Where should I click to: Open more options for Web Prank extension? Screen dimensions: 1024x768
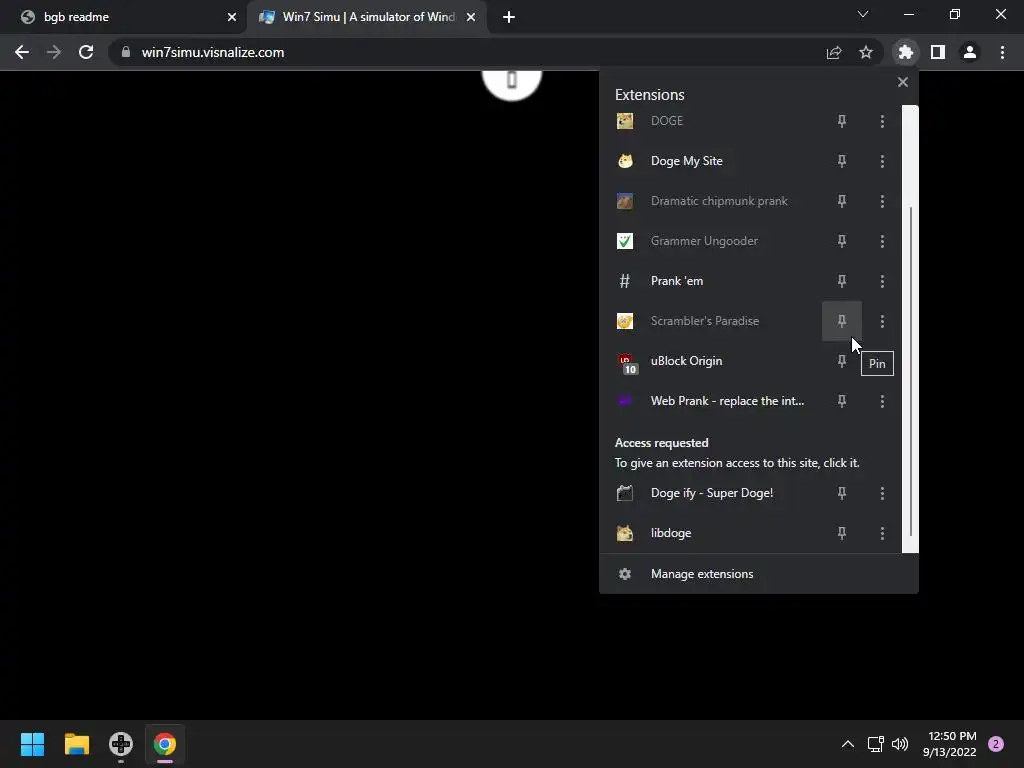click(x=882, y=401)
